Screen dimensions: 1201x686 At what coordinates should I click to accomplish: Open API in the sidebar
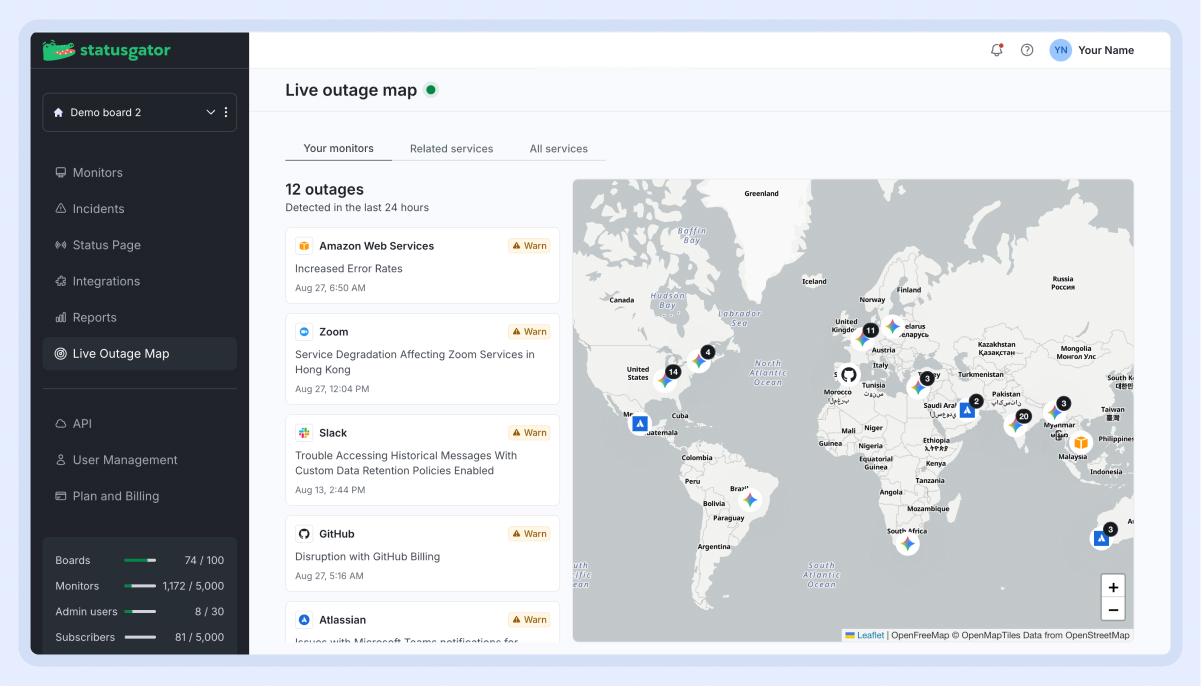tap(140, 424)
